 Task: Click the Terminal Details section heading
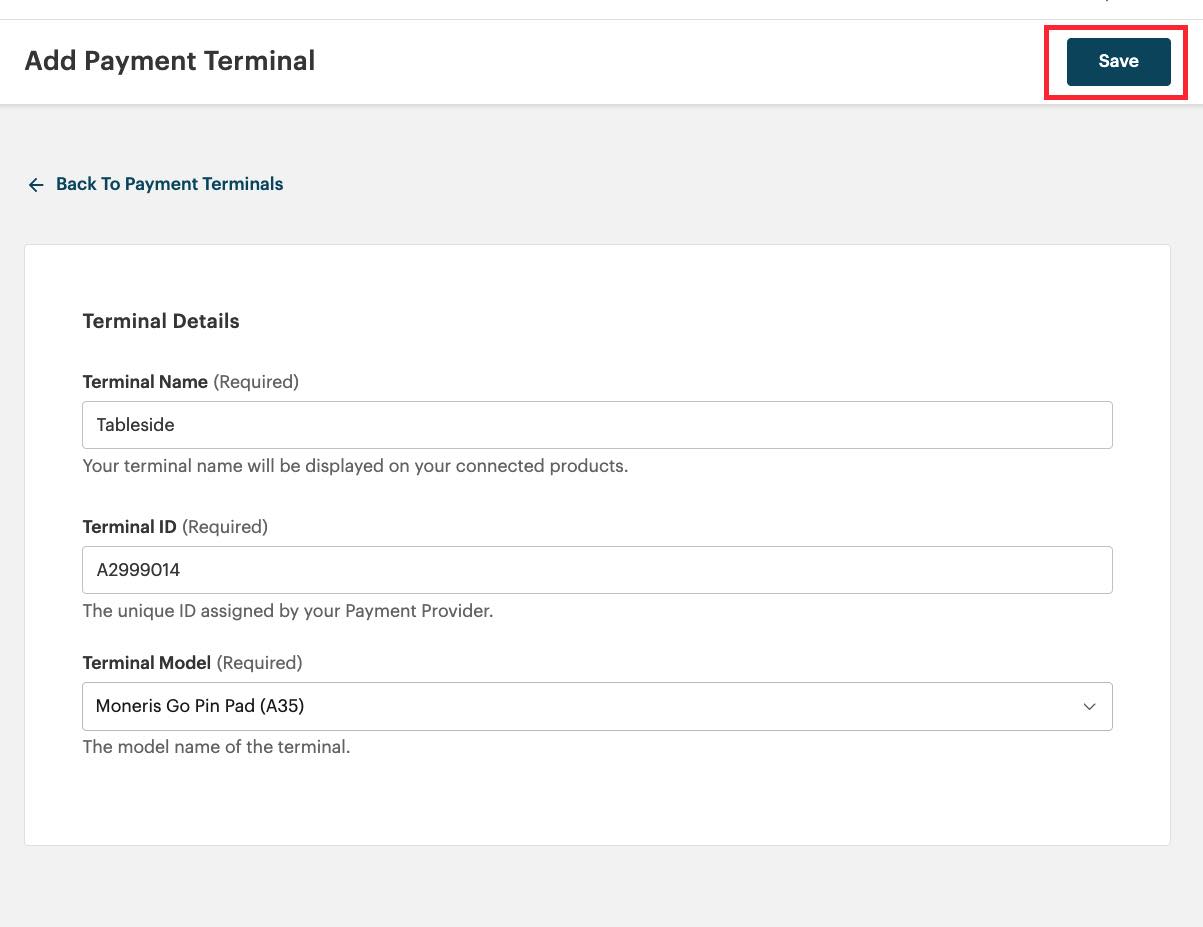pyautogui.click(x=161, y=321)
